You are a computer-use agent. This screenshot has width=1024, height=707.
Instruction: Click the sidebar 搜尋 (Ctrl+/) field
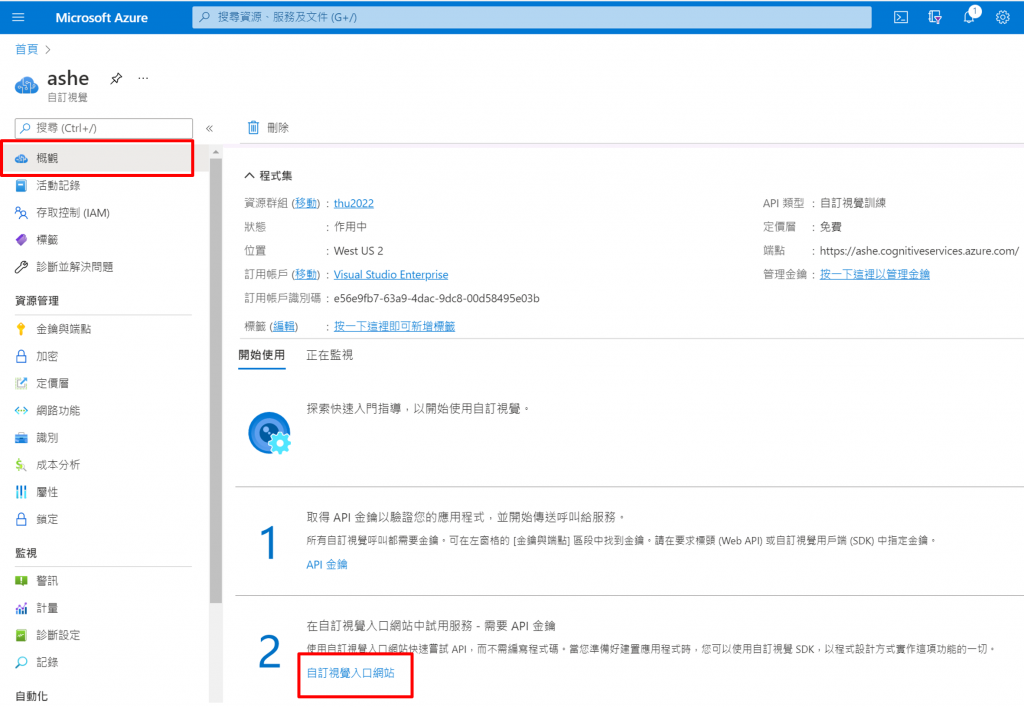(104, 128)
